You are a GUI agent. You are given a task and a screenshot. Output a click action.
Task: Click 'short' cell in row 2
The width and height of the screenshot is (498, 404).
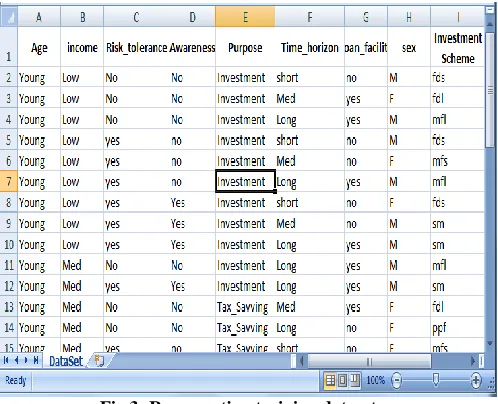310,77
